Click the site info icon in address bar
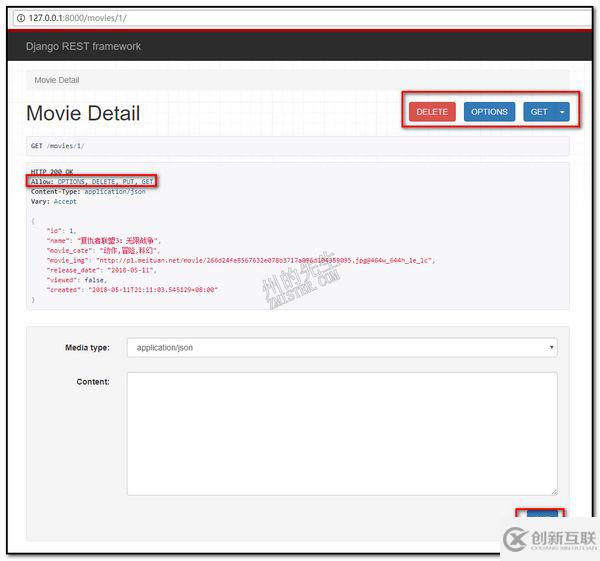The height and width of the screenshot is (561, 600). tap(21, 18)
